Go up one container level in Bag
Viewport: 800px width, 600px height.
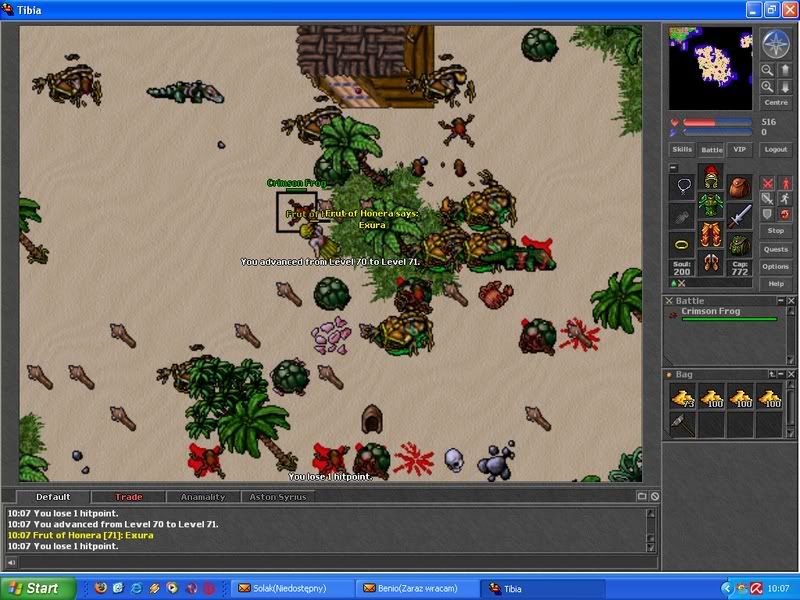pyautogui.click(x=771, y=374)
